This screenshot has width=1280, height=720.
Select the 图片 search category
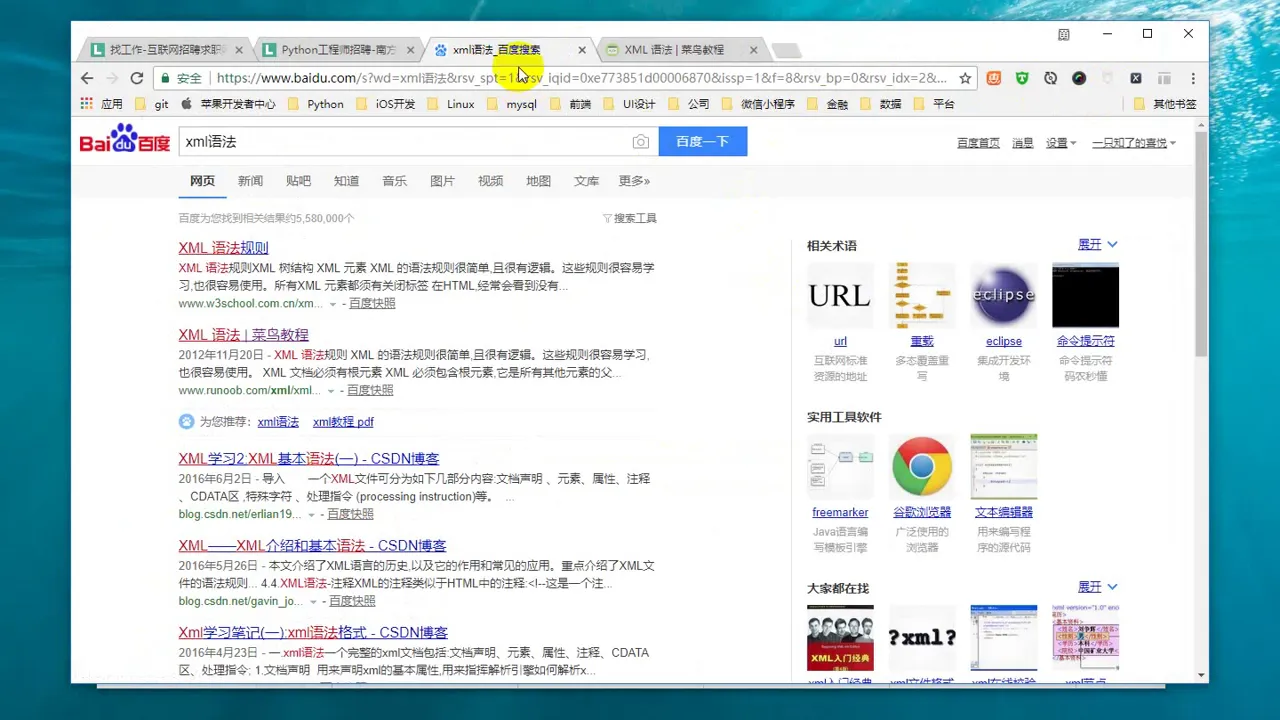click(442, 181)
